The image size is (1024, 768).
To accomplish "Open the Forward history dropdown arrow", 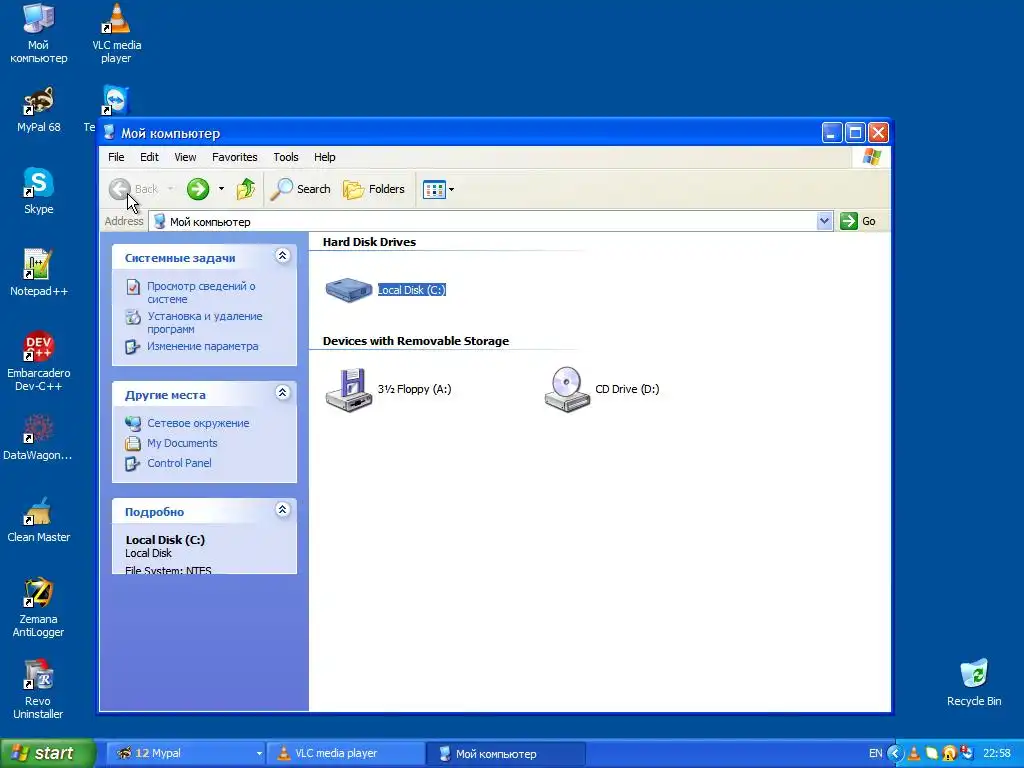I will (221, 189).
